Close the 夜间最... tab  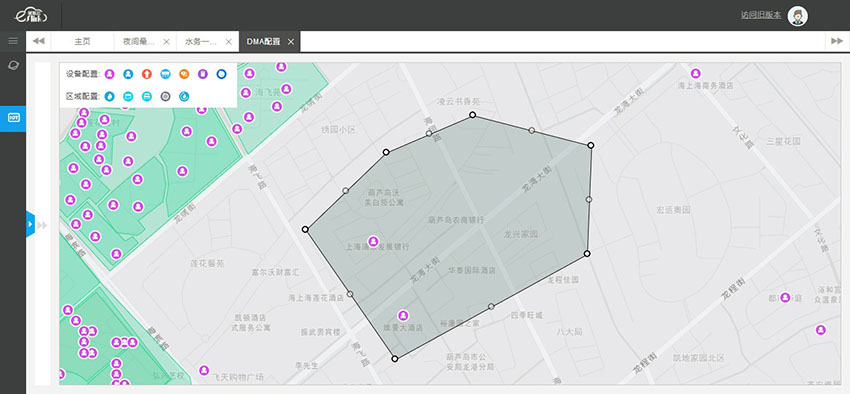[166, 42]
